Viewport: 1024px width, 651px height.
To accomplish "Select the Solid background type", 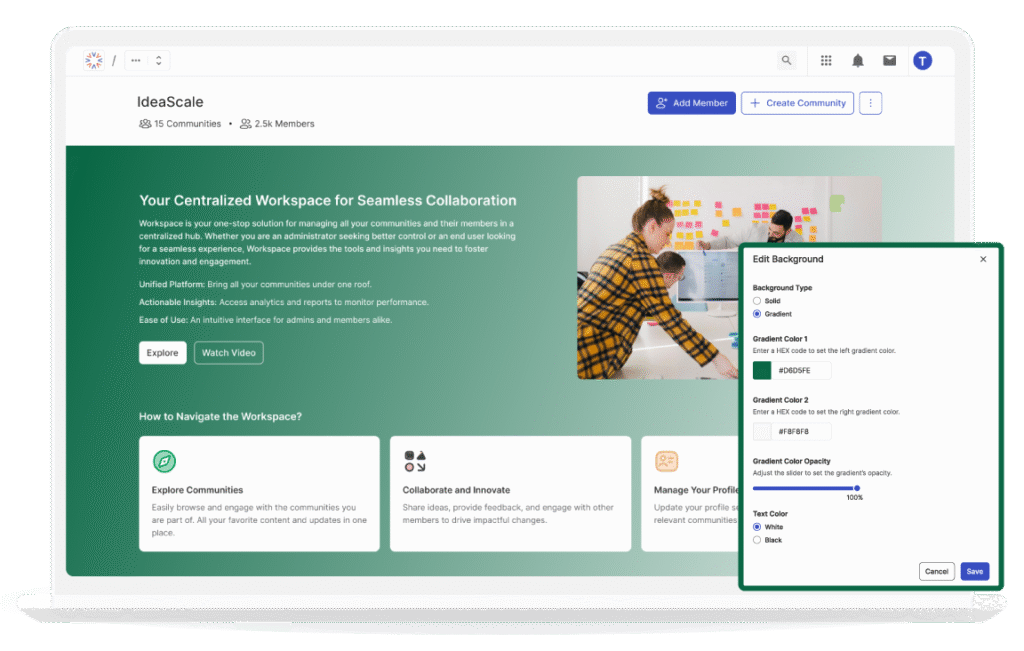I will 758,300.
